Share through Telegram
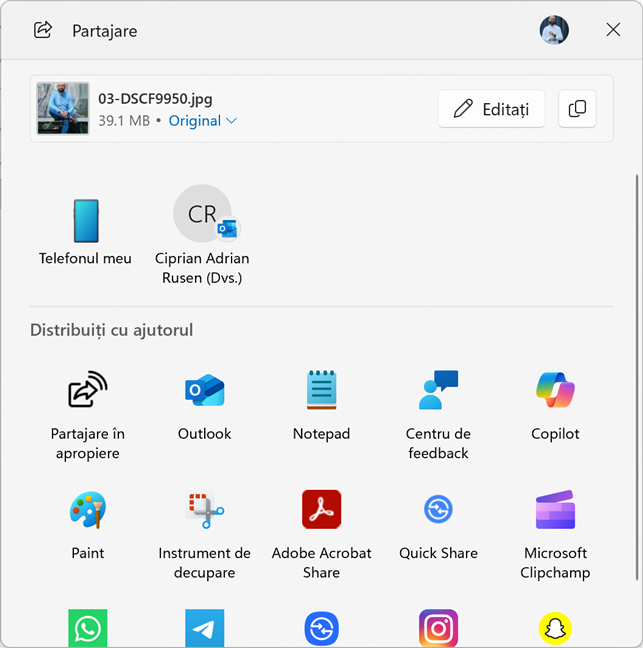The image size is (643, 648). [204, 629]
